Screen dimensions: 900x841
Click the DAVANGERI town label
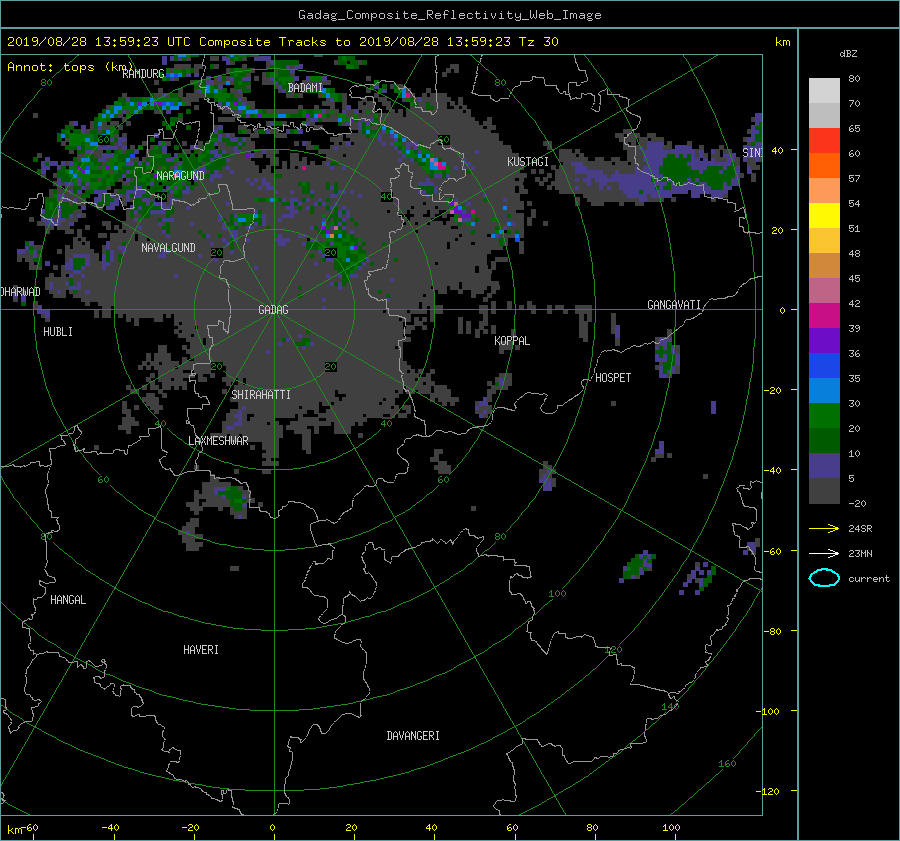pyautogui.click(x=413, y=736)
